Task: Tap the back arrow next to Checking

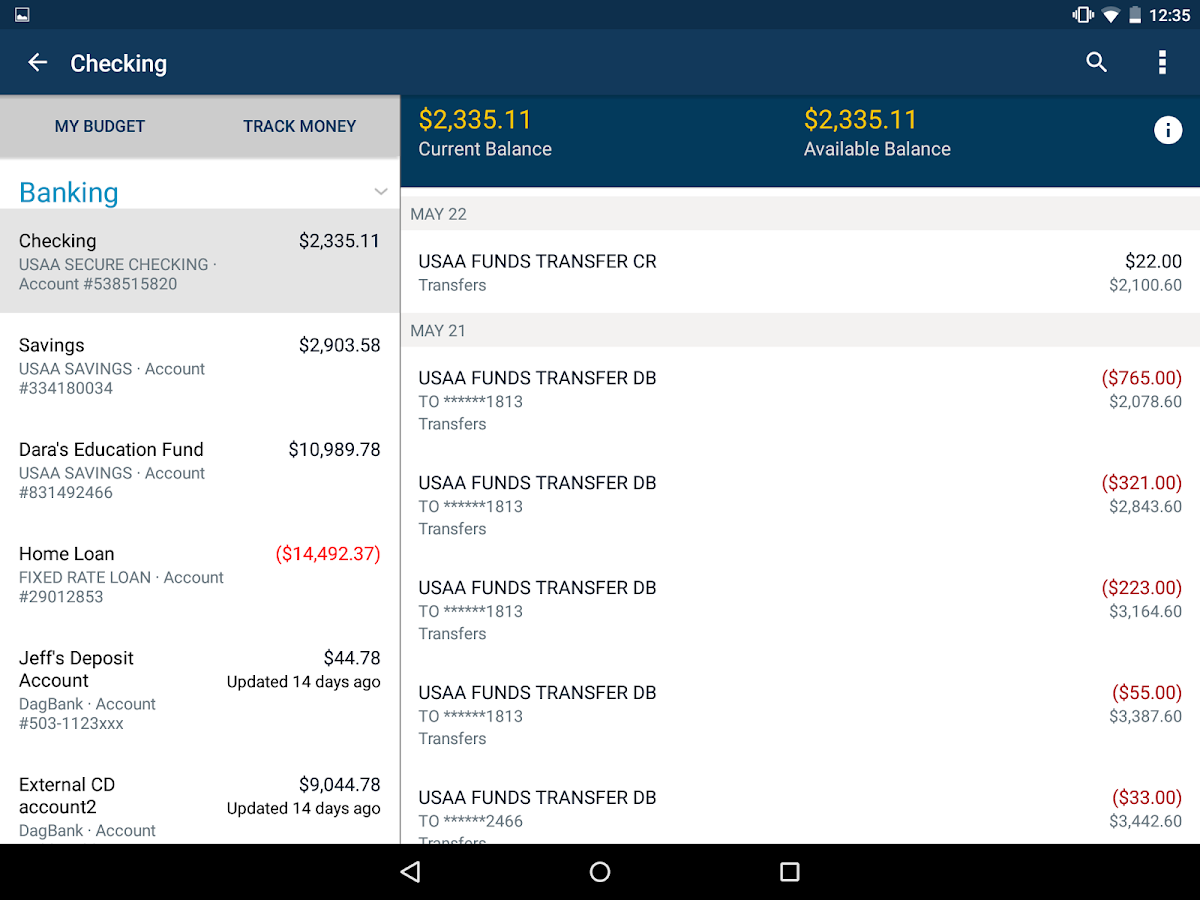Action: pos(38,63)
